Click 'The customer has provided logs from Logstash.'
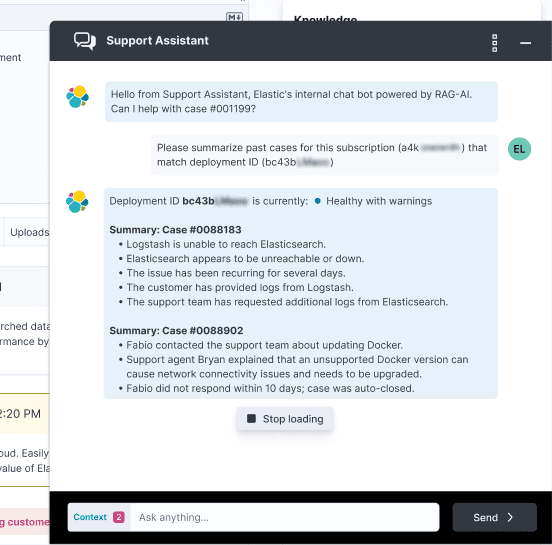This screenshot has width=552, height=545. click(240, 288)
